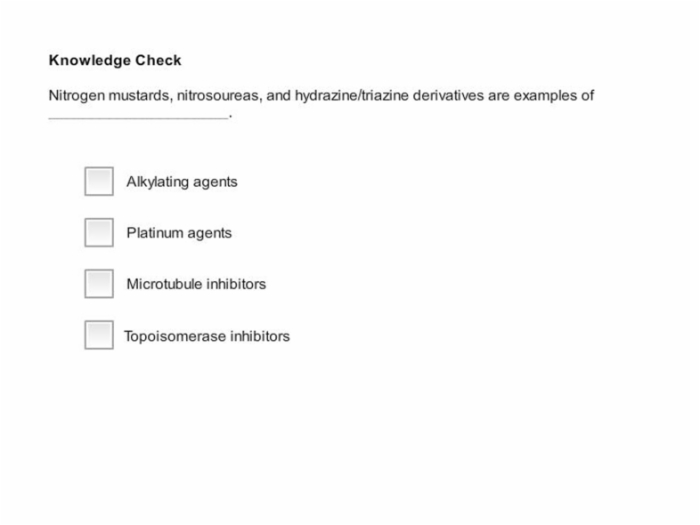Click the word 'nitrosoureas' in the question
Viewport: 700px width, 525px height.
click(219, 96)
